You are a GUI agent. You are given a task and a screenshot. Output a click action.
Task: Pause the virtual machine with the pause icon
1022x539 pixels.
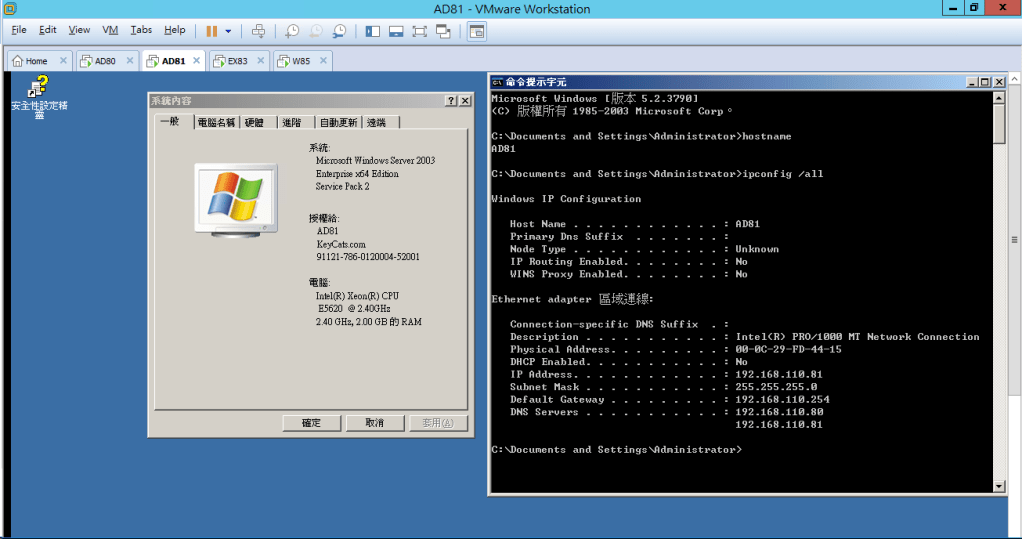coord(212,31)
